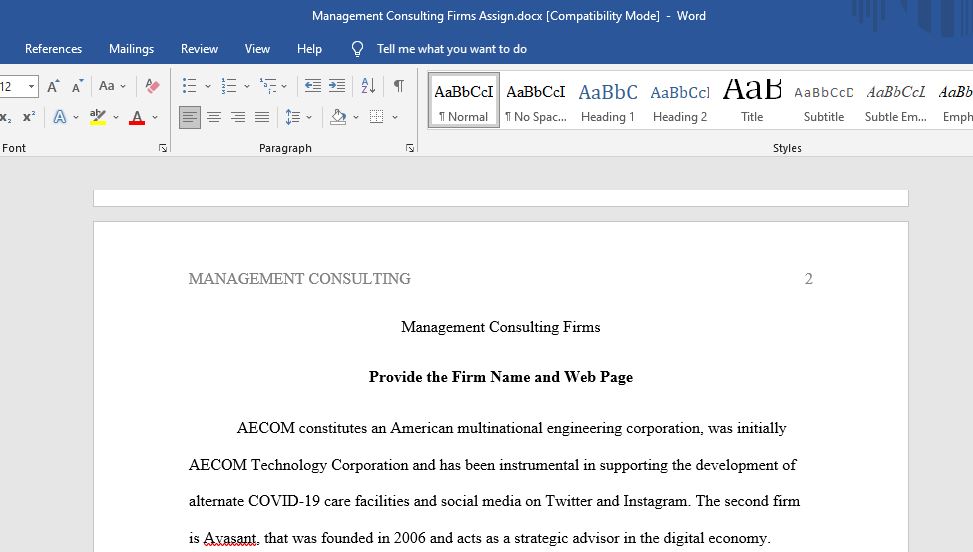The image size is (973, 552).
Task: Open line and paragraph spacing
Action: tap(292, 117)
